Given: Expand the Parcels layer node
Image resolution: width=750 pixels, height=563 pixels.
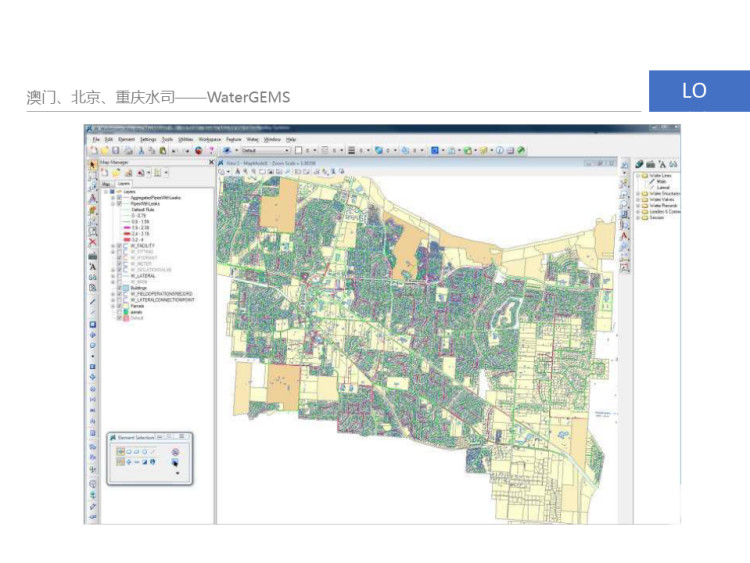Looking at the screenshot, I should point(113,306).
